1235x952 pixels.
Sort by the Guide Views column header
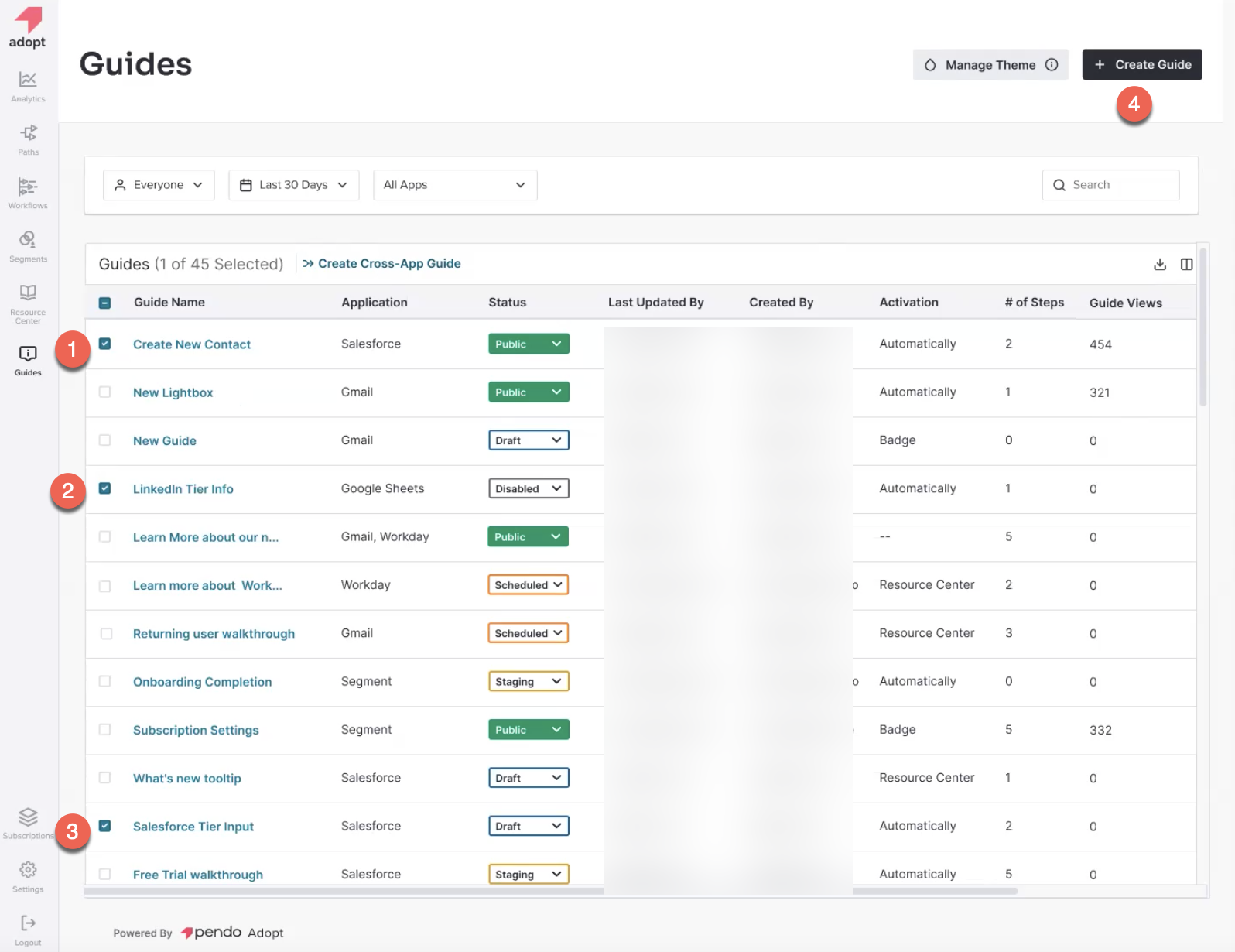(x=1126, y=303)
